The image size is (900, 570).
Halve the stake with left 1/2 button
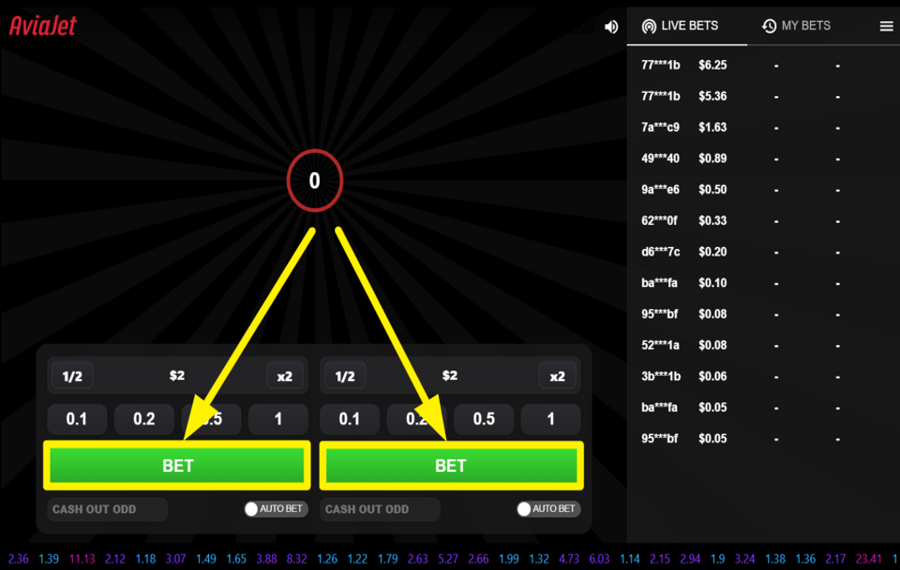pos(72,376)
